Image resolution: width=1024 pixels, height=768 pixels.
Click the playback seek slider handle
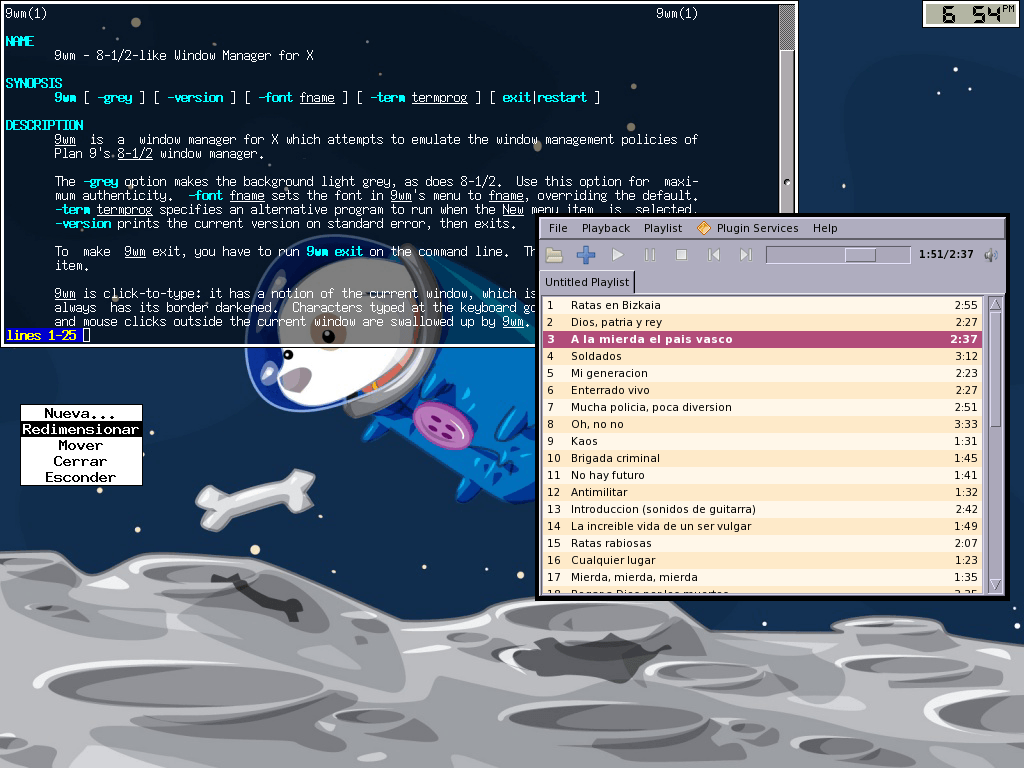coord(860,256)
